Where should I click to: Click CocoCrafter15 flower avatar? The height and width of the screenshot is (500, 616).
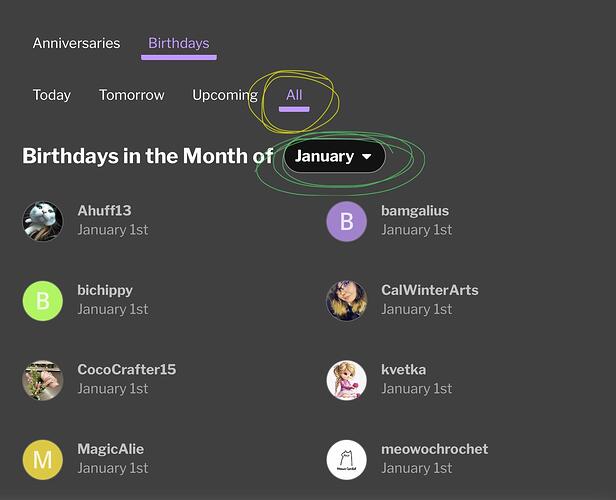(42, 380)
